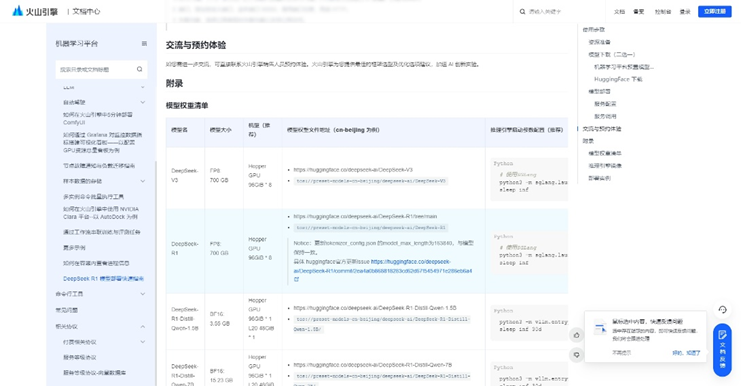This screenshot has width=741, height=386.
Task: Jump to 部署实例 in the page outline
Action: (x=599, y=178)
